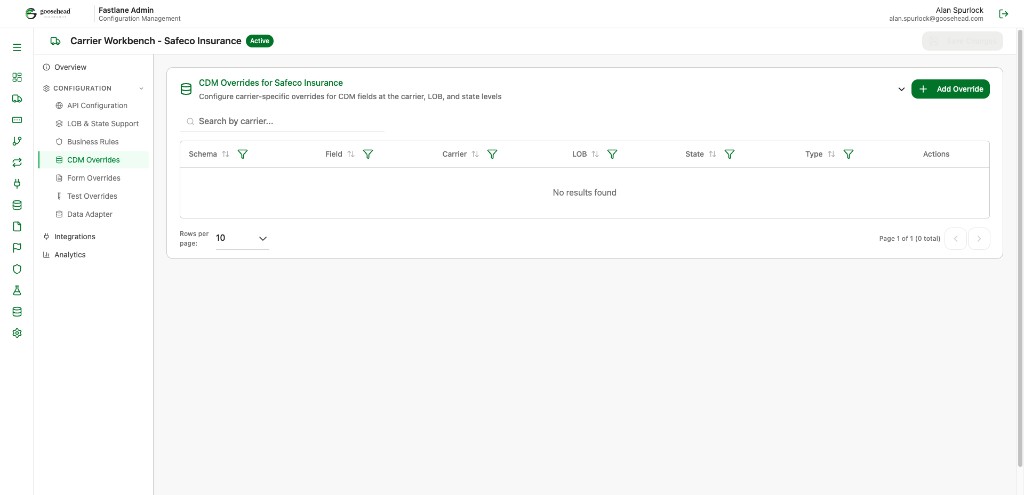Open the database icon just below the plug icon

[x=17, y=205]
